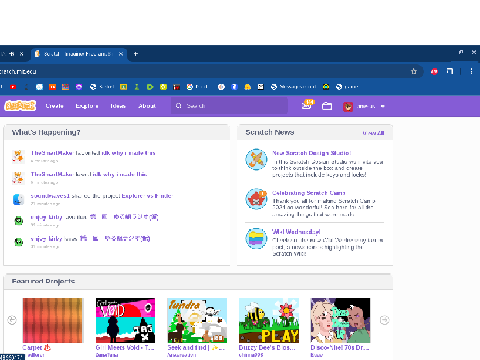
Task: Show previous featured projects with left arrow
Action: tap(12, 320)
